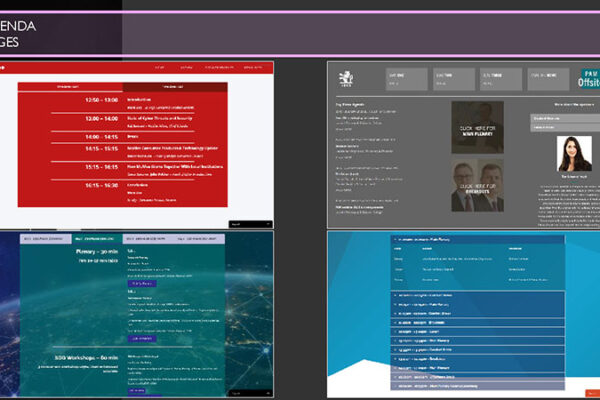Click the female speaker portrait photo
Viewport: 600px width, 400px height.
coord(573,156)
